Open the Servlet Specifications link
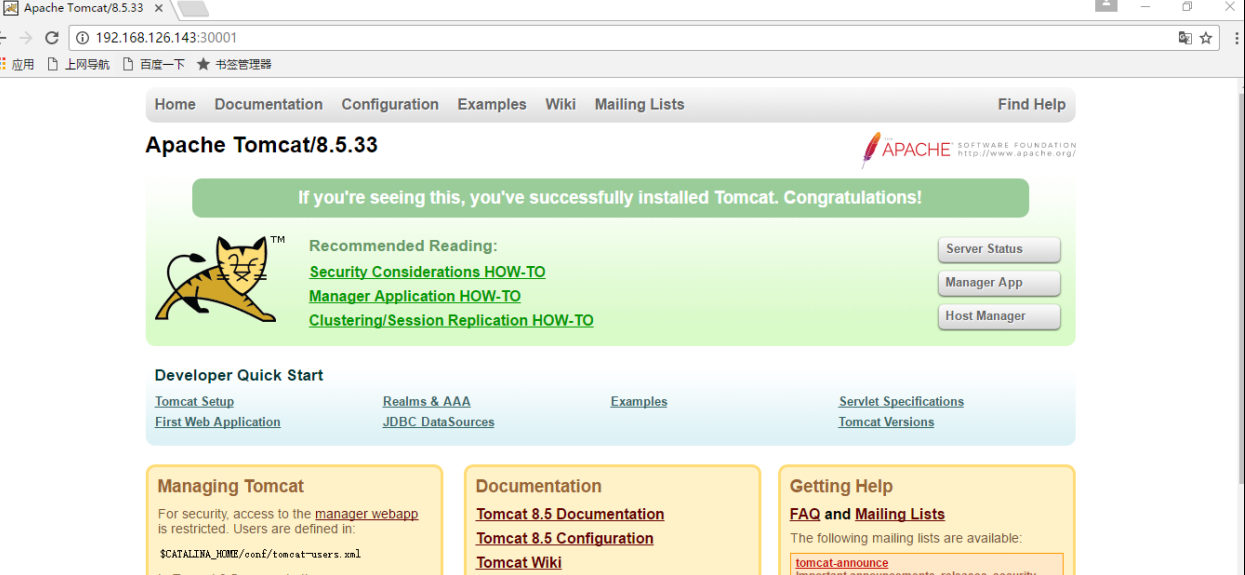The image size is (1245, 575). 901,401
